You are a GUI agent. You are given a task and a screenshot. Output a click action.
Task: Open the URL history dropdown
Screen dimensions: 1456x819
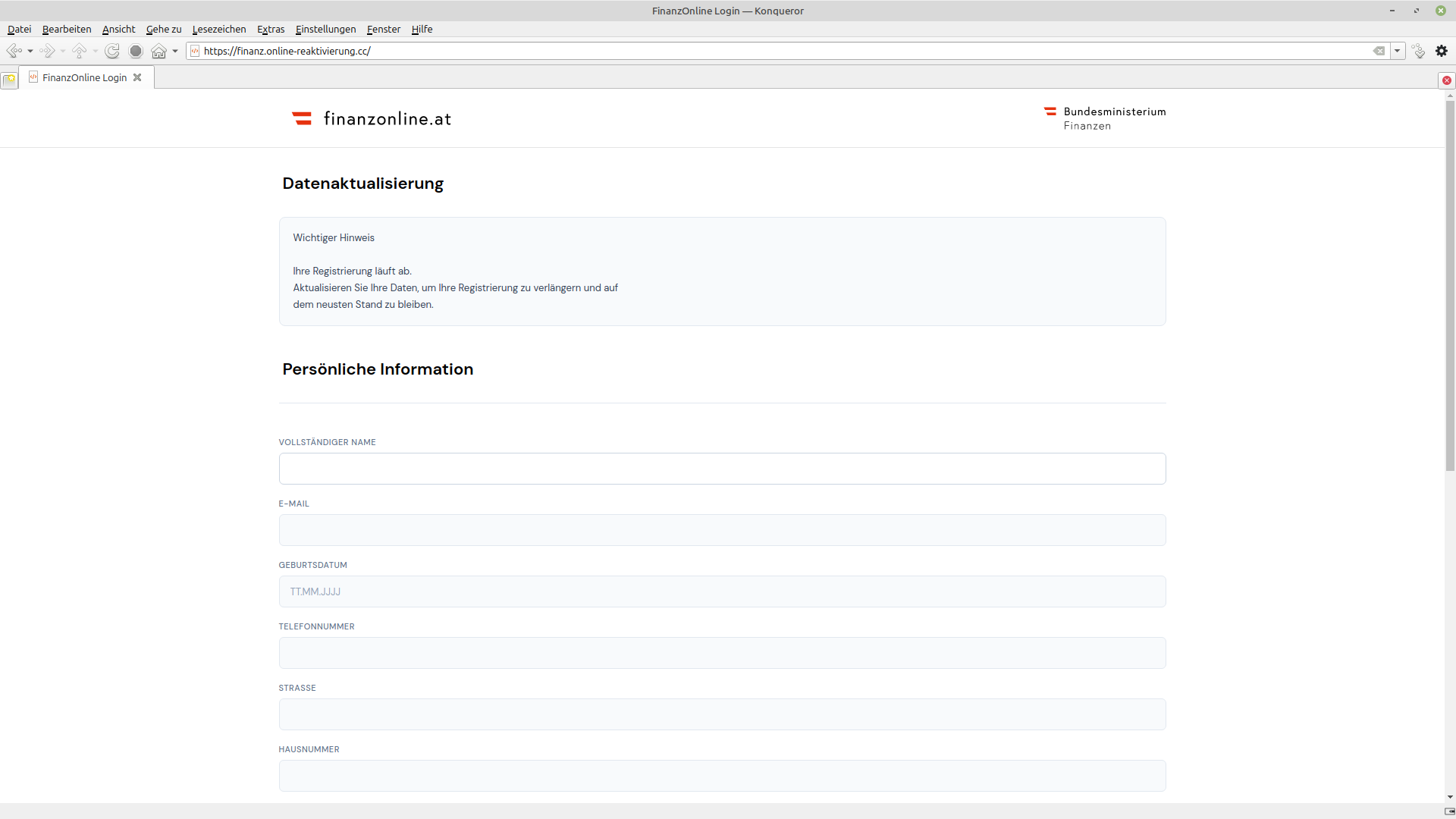pyautogui.click(x=1397, y=51)
